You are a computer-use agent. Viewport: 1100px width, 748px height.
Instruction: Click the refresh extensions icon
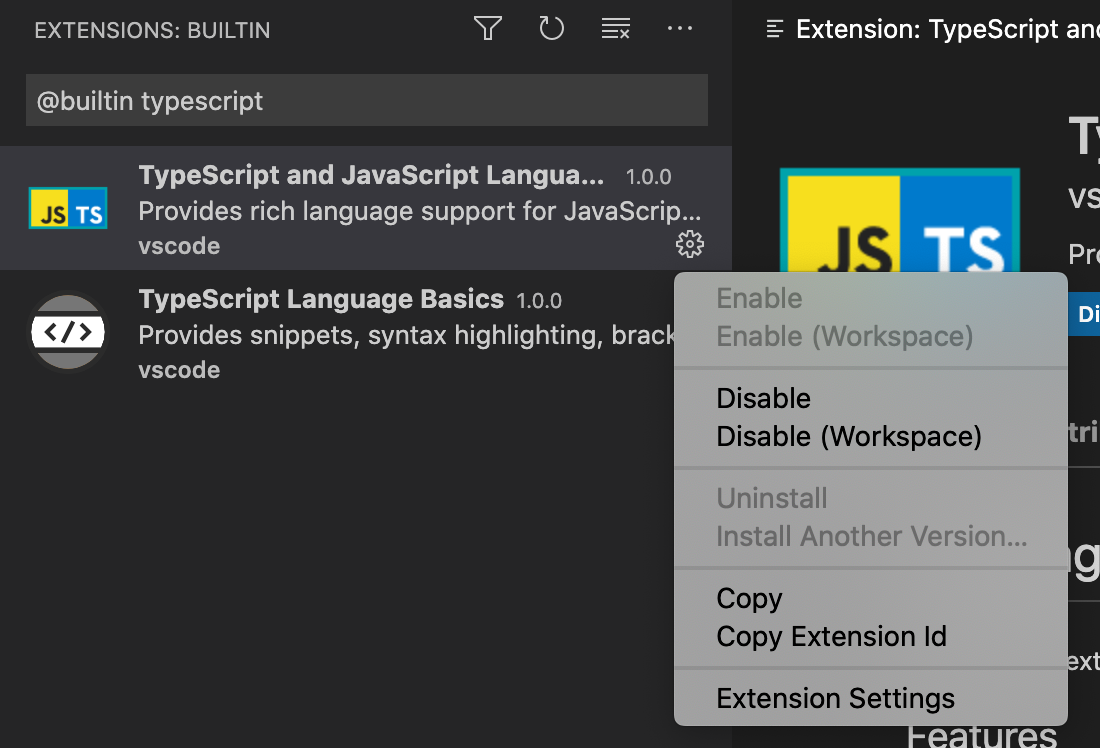551,29
